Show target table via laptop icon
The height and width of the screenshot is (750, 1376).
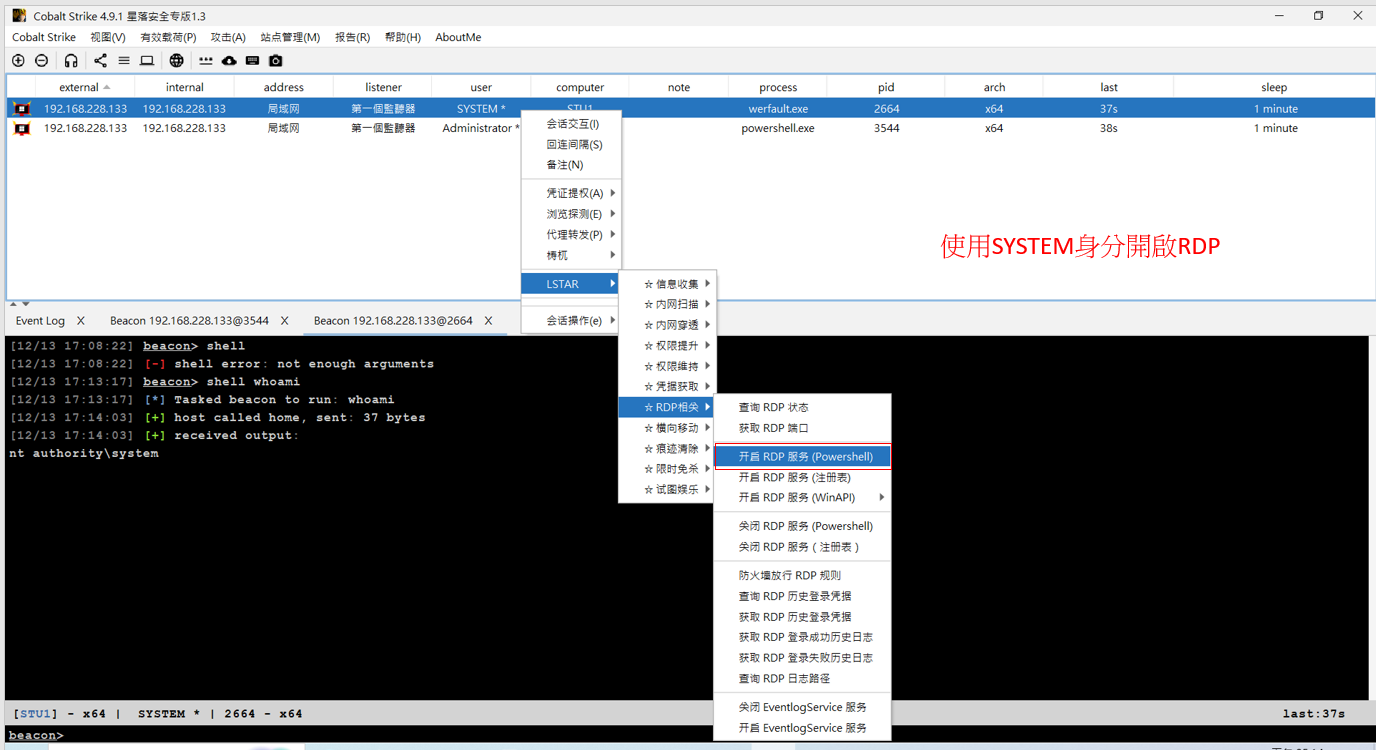click(147, 61)
